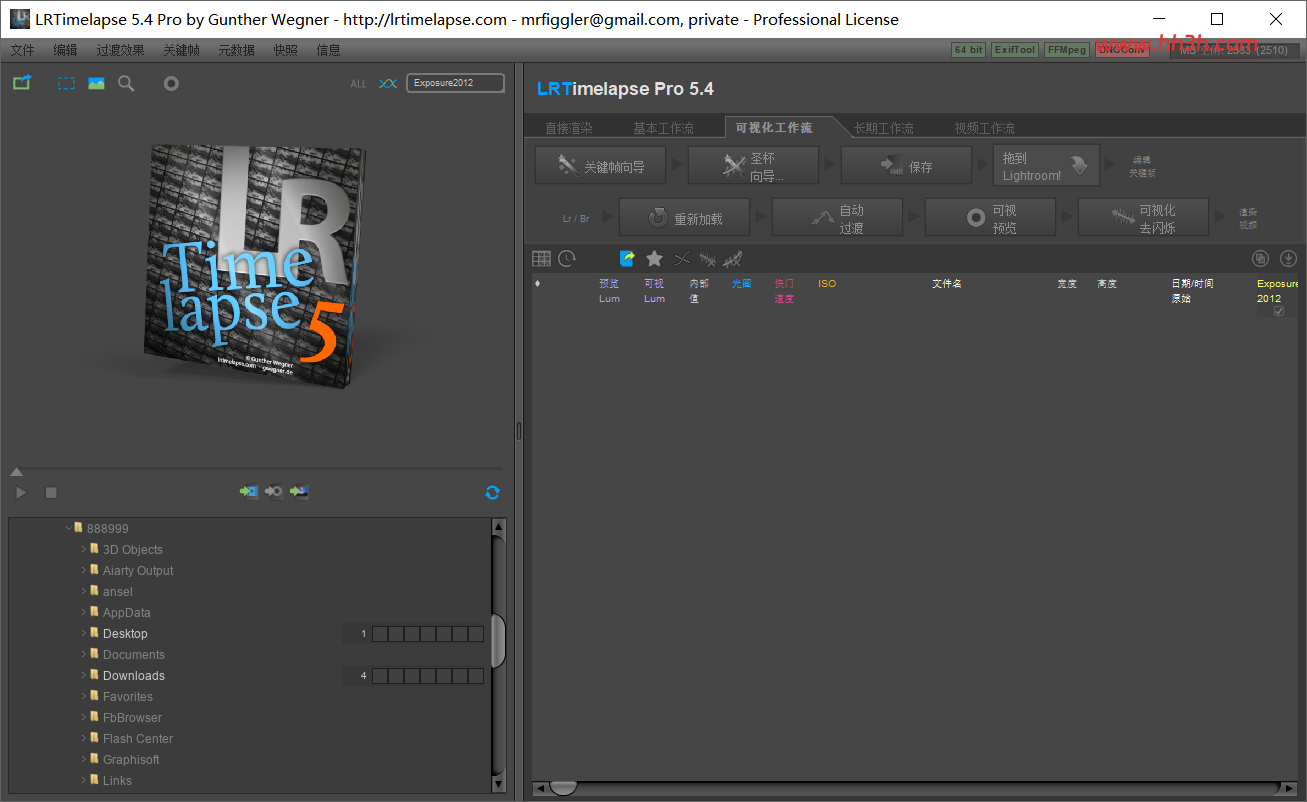Expand the AppData folder

pos(84,612)
